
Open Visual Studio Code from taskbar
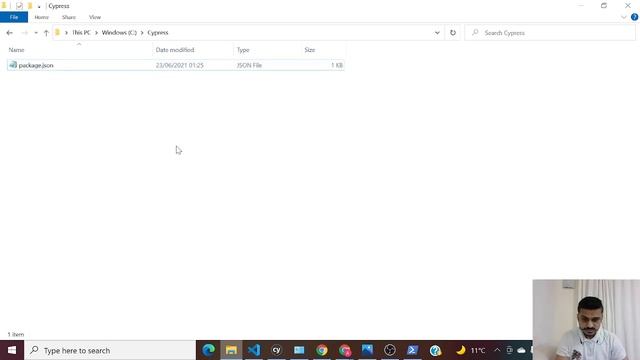click(x=254, y=350)
